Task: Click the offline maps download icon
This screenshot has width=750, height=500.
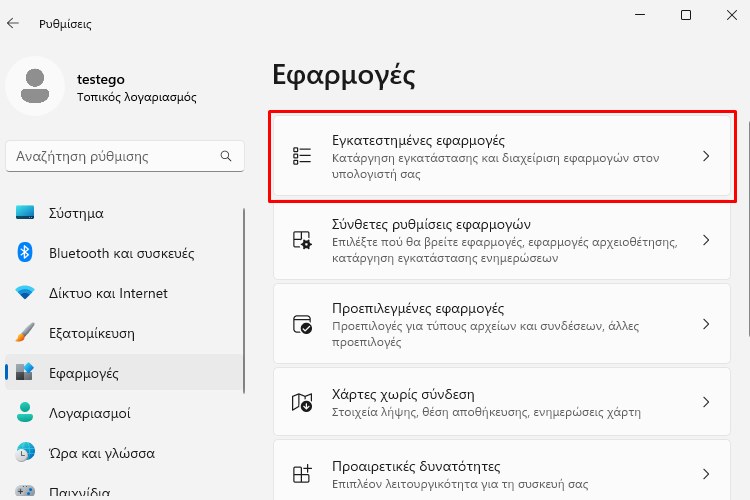Action: (302, 402)
